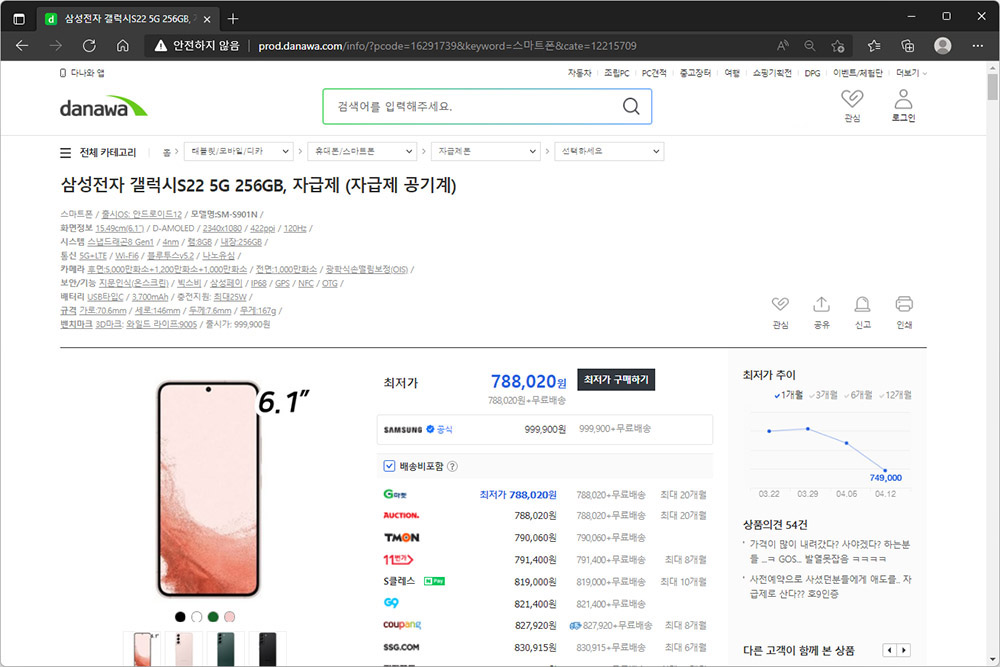
Task: Expand 선택하세요 dropdown
Action: pos(609,151)
